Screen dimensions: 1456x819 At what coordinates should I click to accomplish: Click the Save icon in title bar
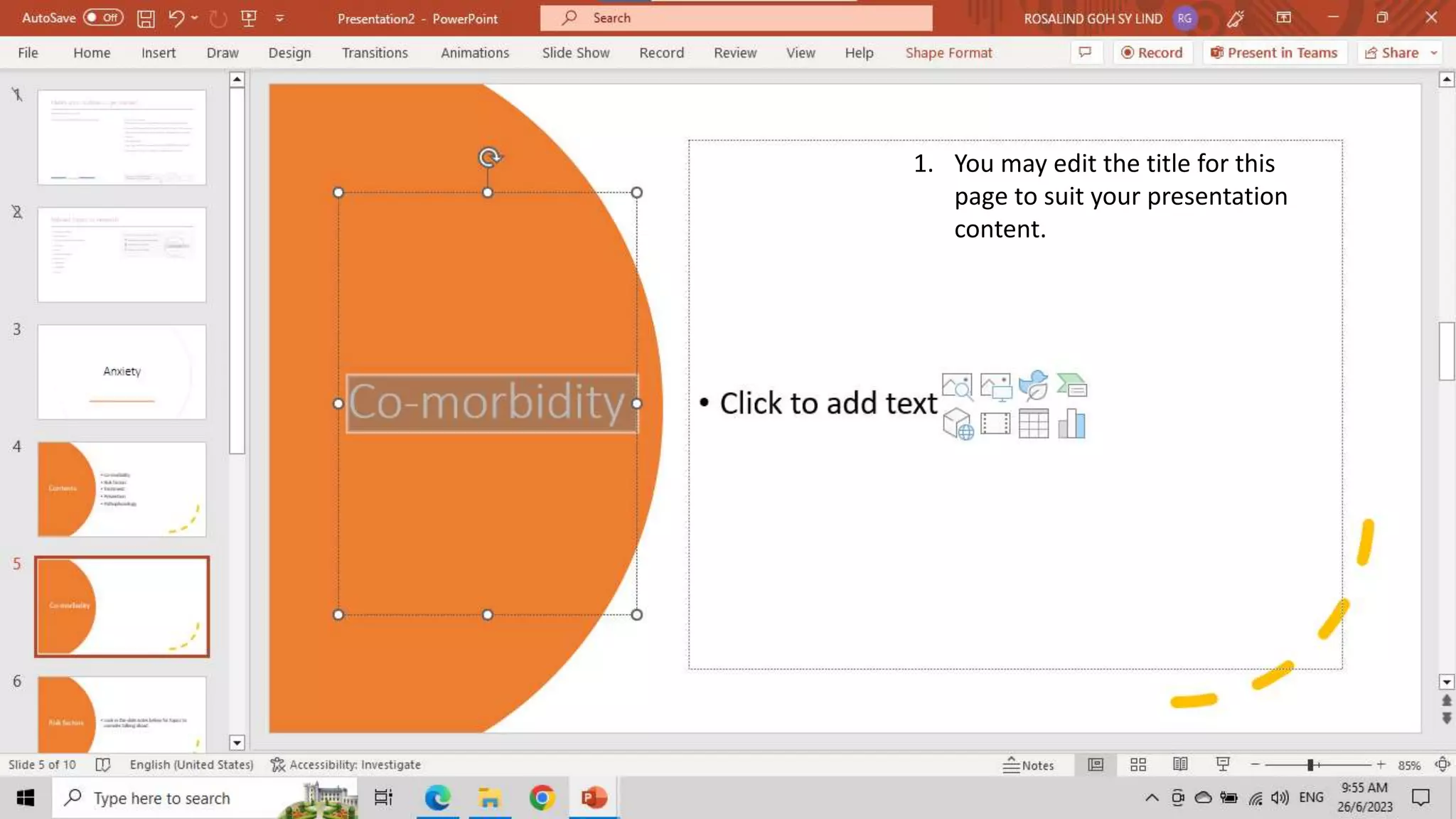[146, 18]
